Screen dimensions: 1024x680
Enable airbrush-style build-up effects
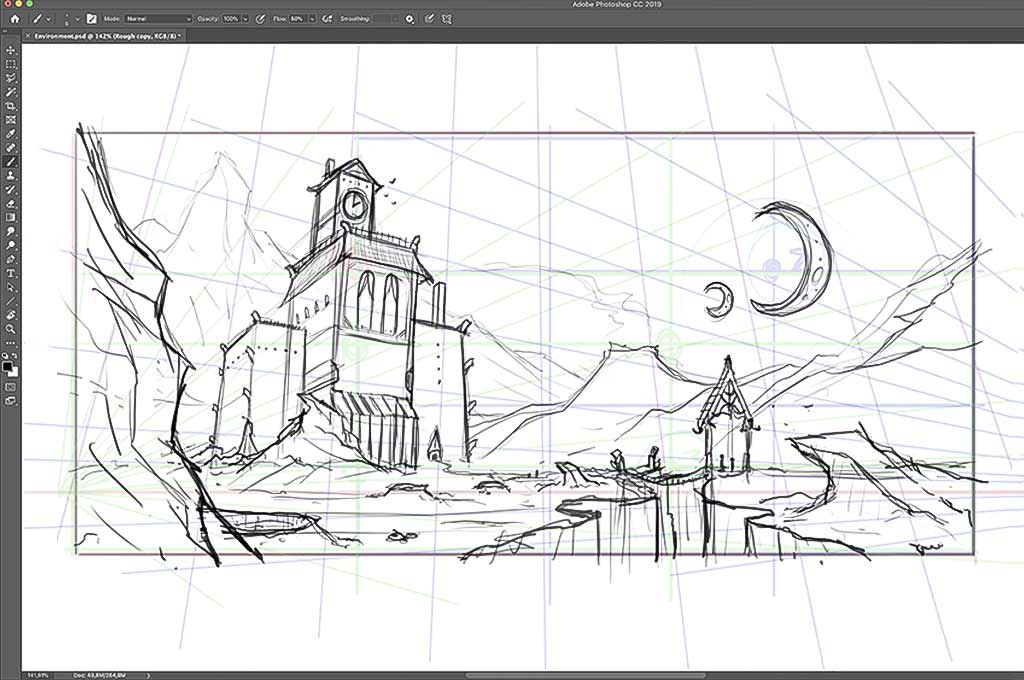pyautogui.click(x=328, y=19)
